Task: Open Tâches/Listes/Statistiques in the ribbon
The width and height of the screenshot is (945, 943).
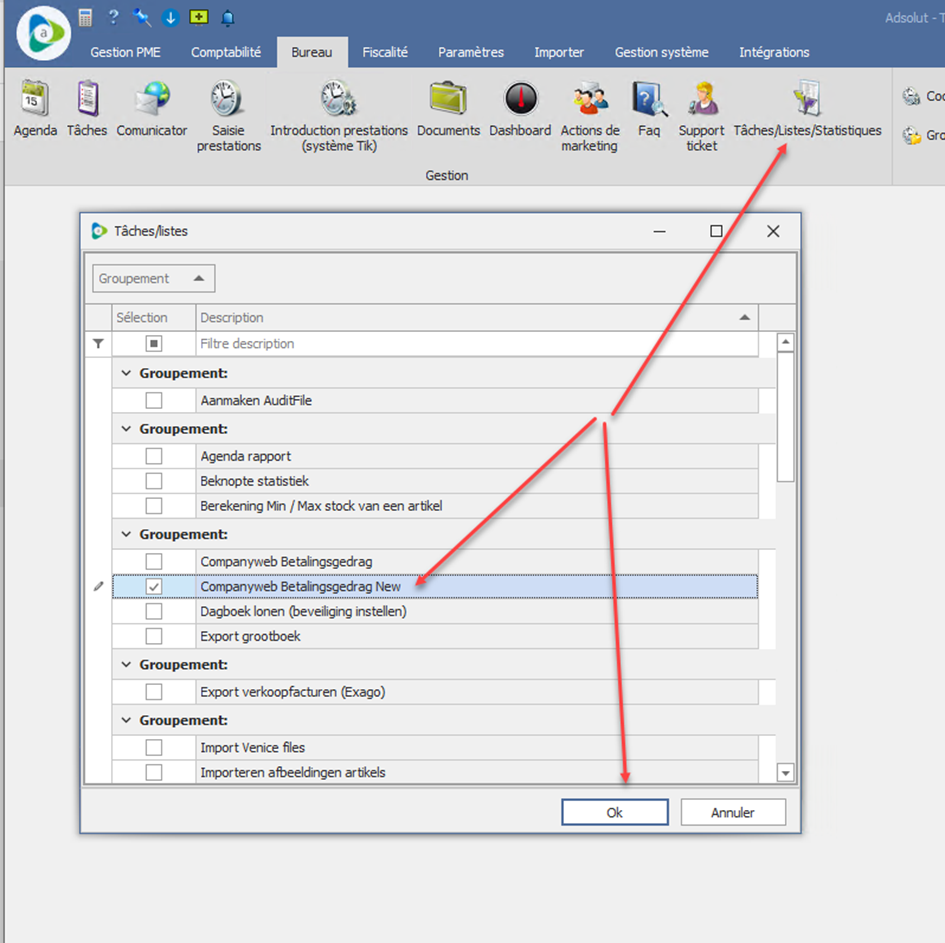Action: point(807,108)
